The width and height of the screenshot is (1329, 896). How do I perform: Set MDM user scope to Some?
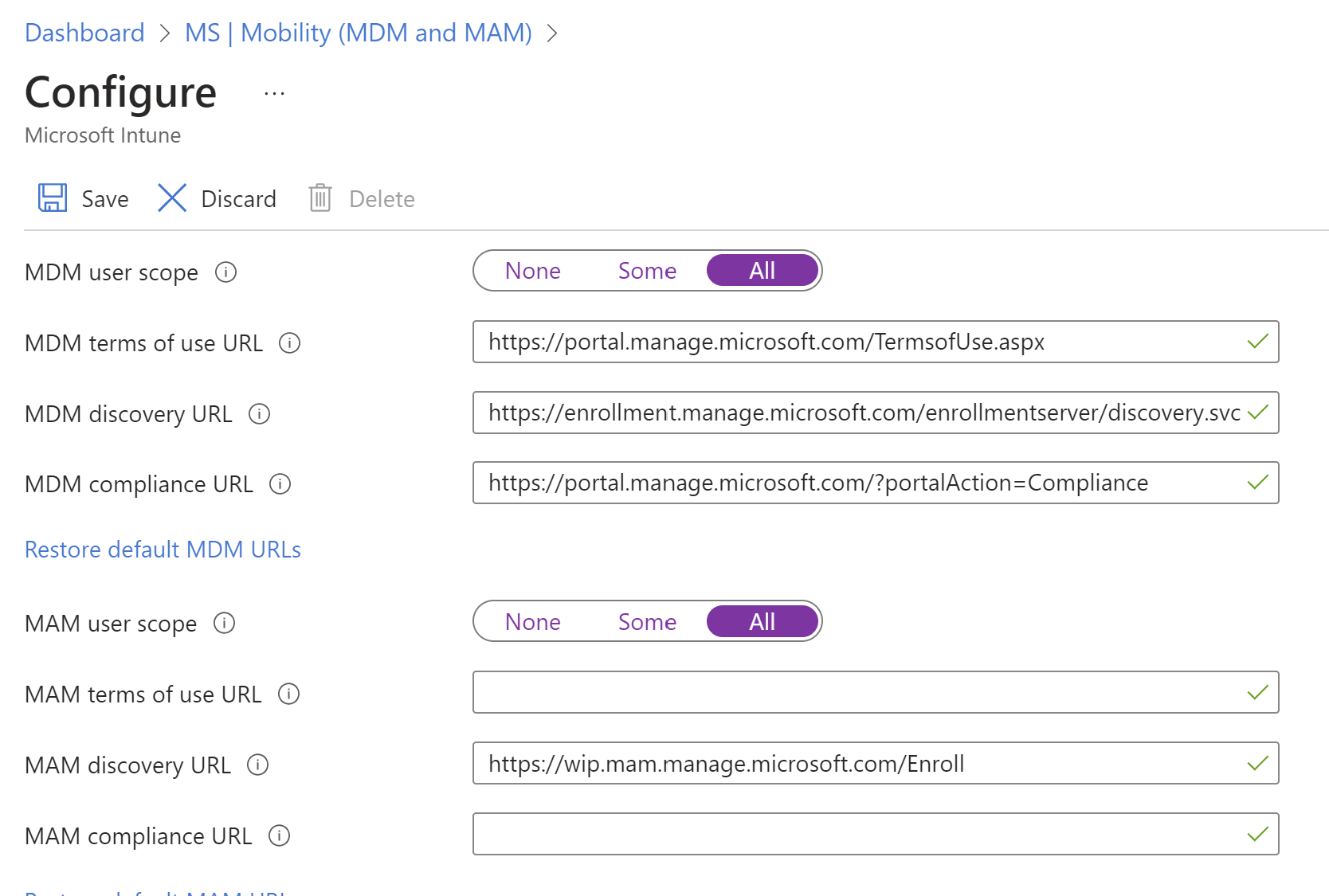pos(647,271)
